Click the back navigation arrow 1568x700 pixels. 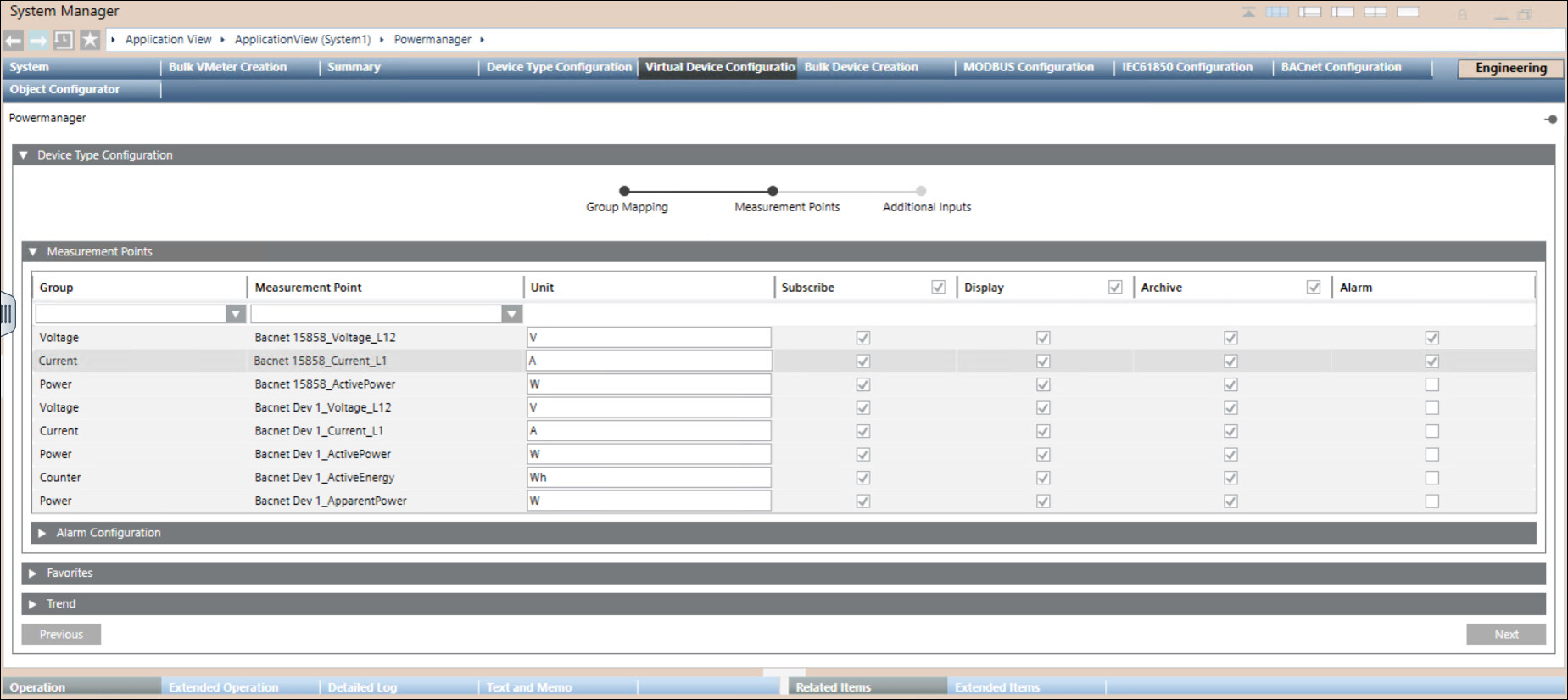[14, 40]
